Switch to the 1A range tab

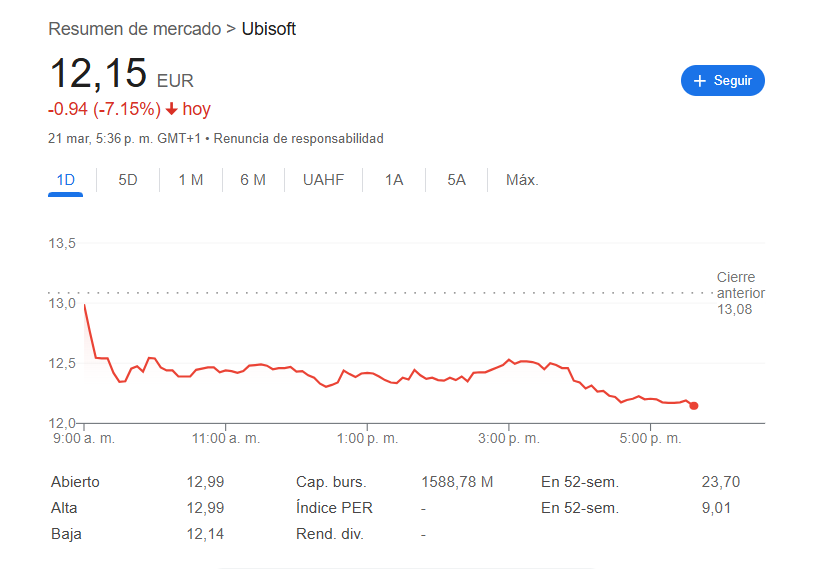[394, 180]
